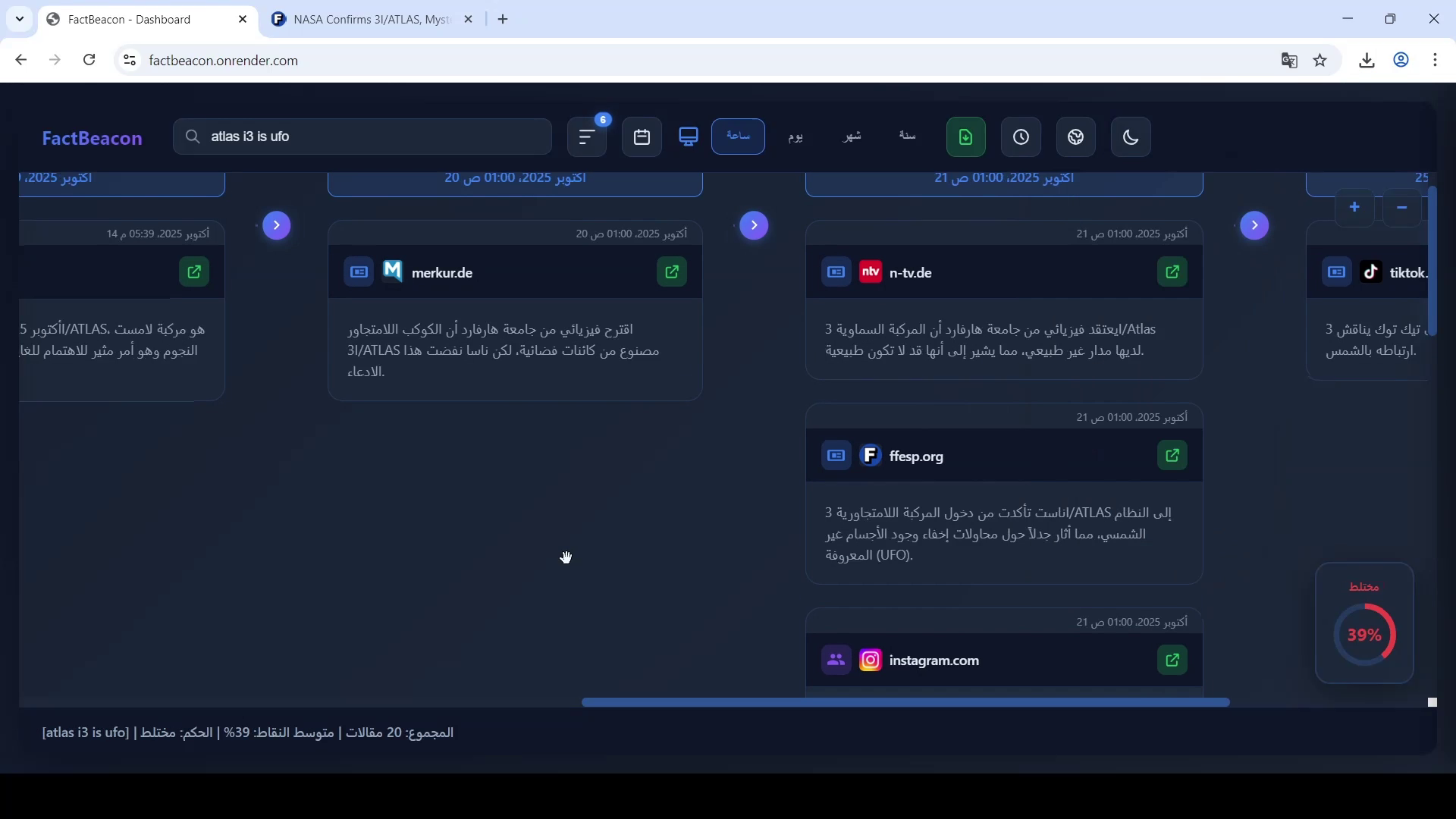The width and height of the screenshot is (1456, 819).
Task: Click the horizontal timeline scrollbar
Action: pos(905,703)
